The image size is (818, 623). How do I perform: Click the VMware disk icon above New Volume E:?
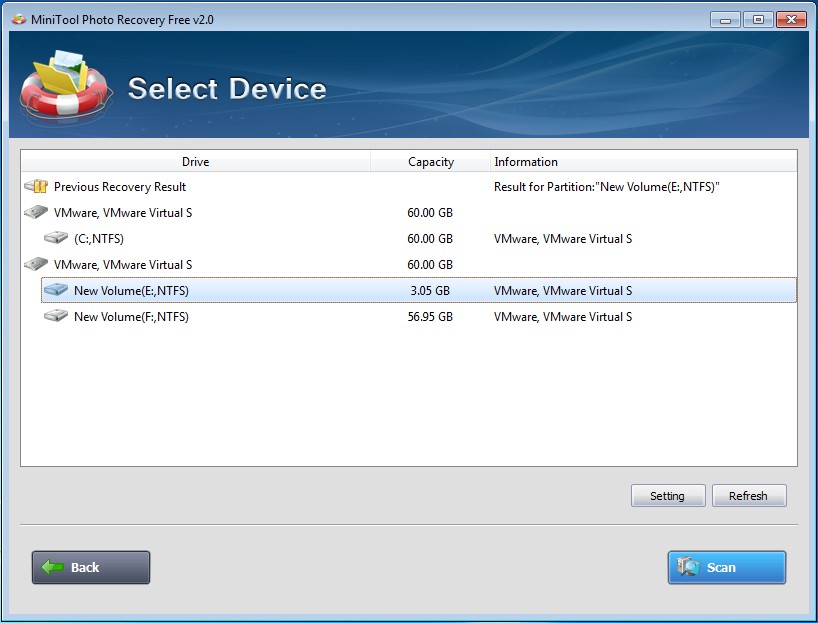(x=36, y=264)
